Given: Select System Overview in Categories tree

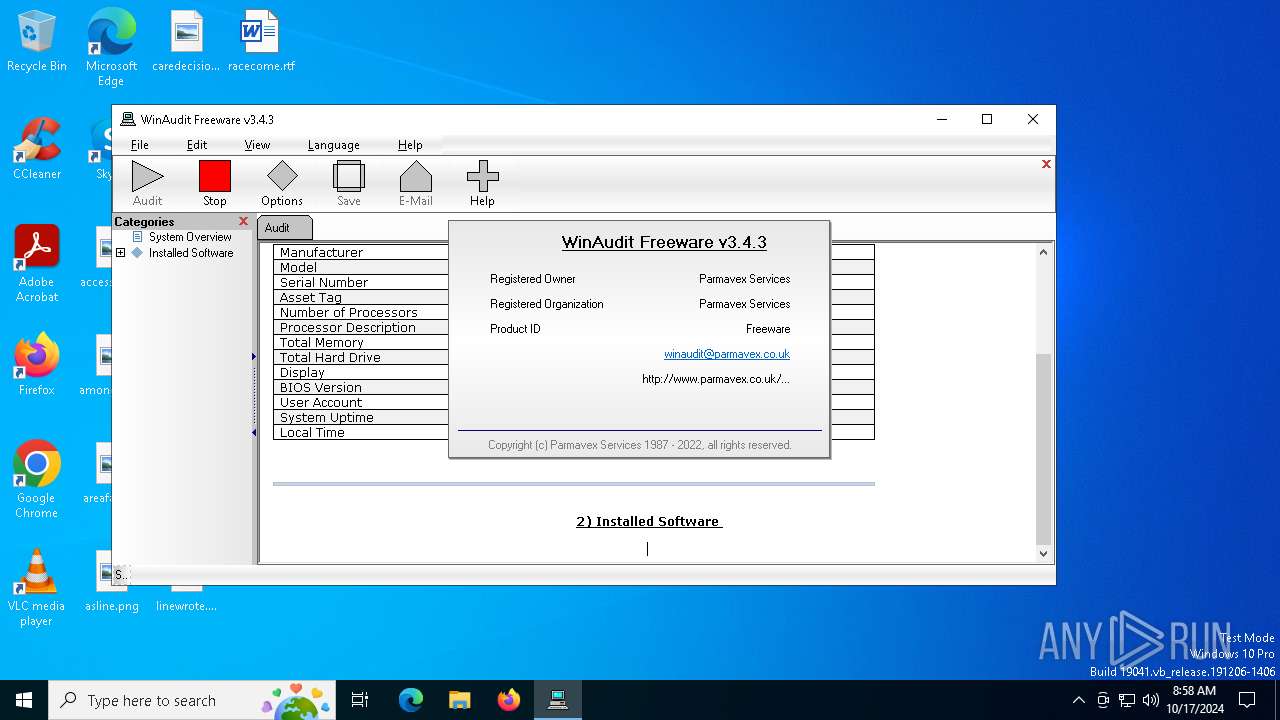Looking at the screenshot, I should click(x=190, y=237).
